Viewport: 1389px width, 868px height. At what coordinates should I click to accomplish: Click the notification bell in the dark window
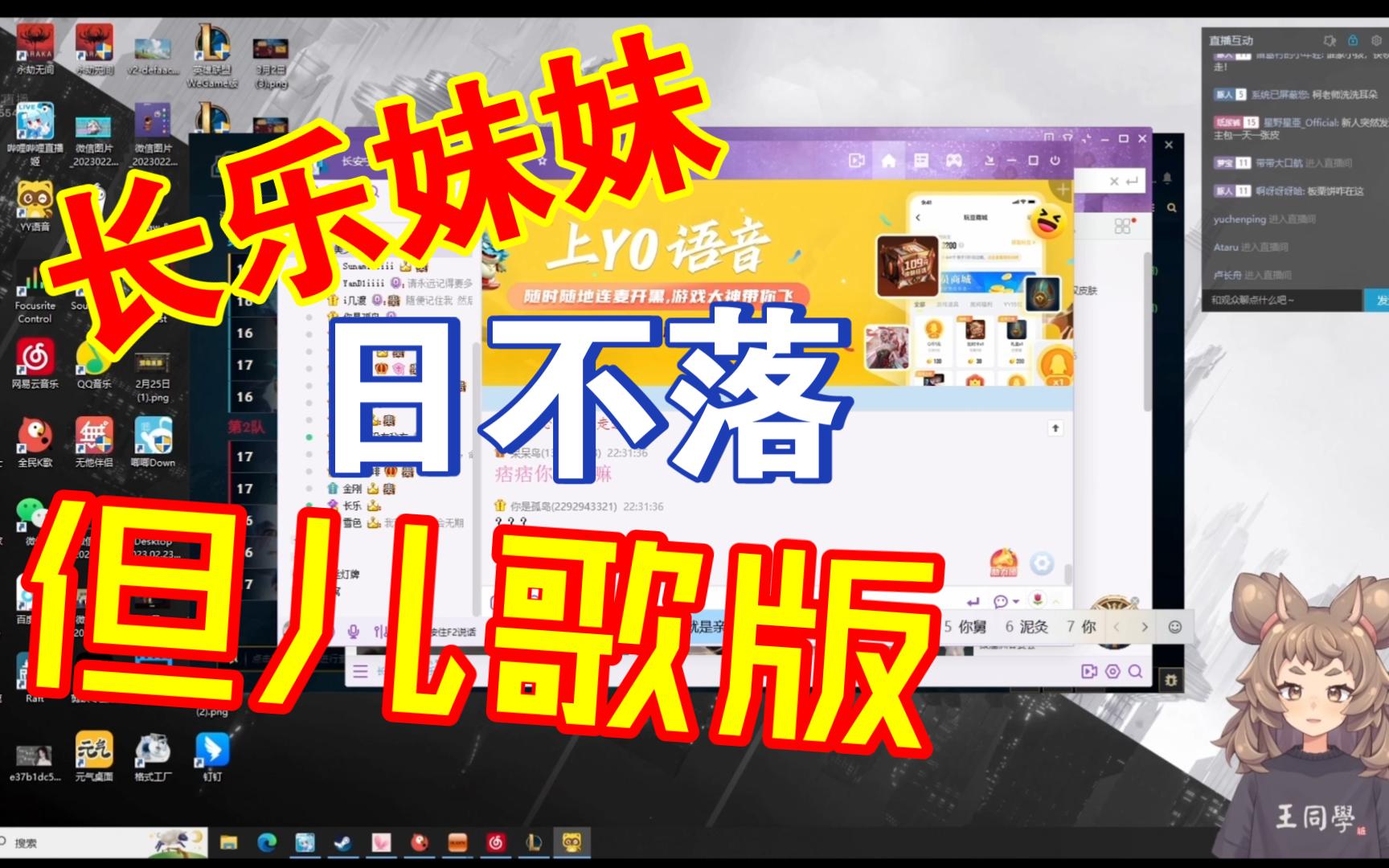click(1167, 178)
